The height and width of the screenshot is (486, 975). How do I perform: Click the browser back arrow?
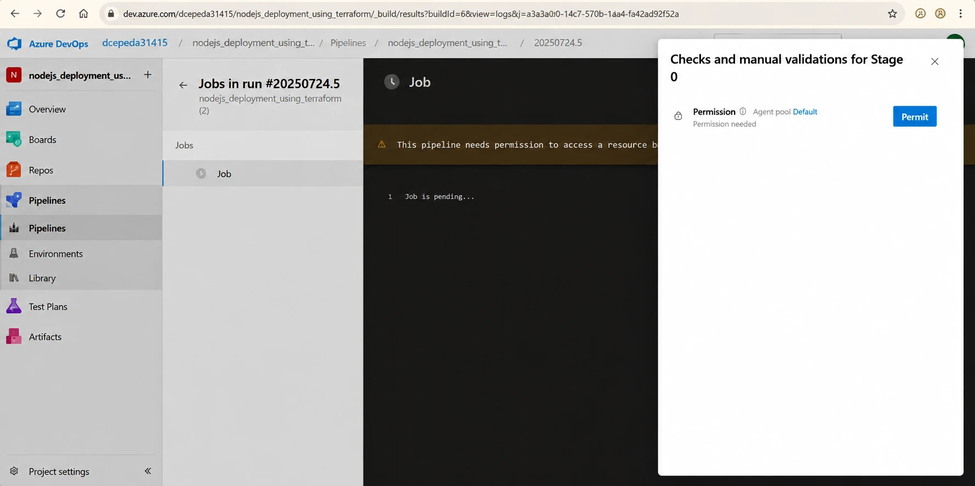tap(15, 13)
